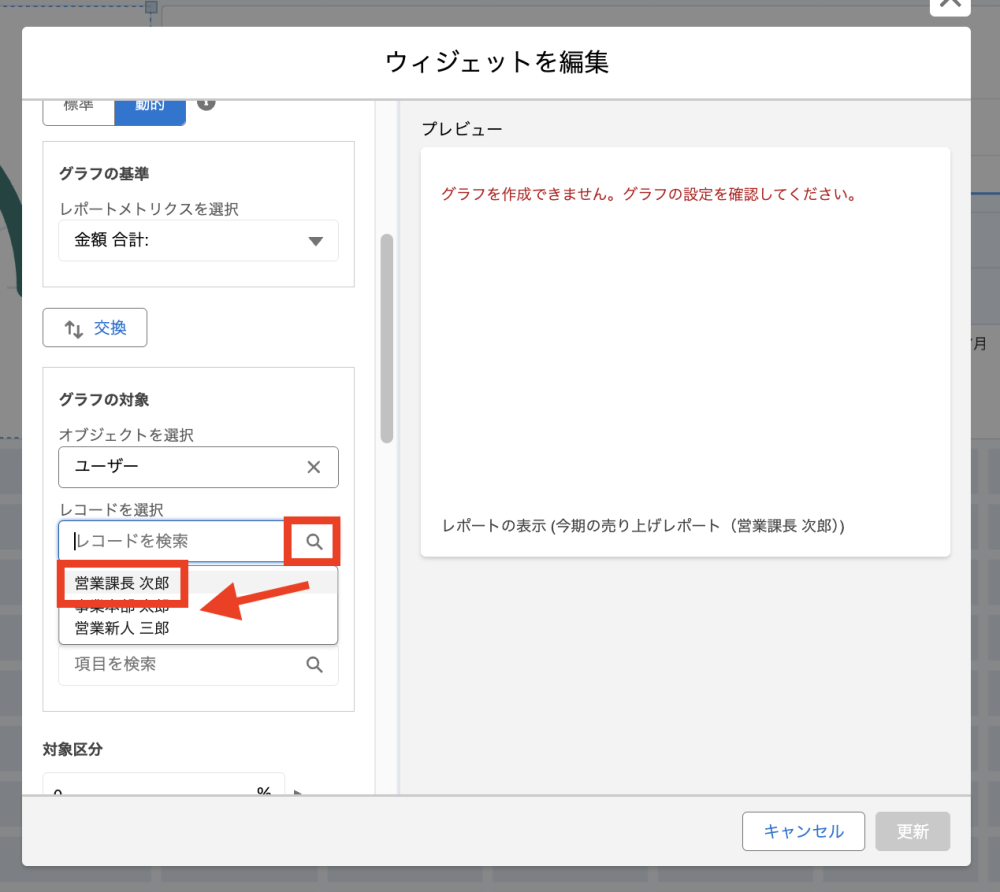Screen dimensions: 1000x892
Task: Click the キャンセル button
Action: (803, 831)
